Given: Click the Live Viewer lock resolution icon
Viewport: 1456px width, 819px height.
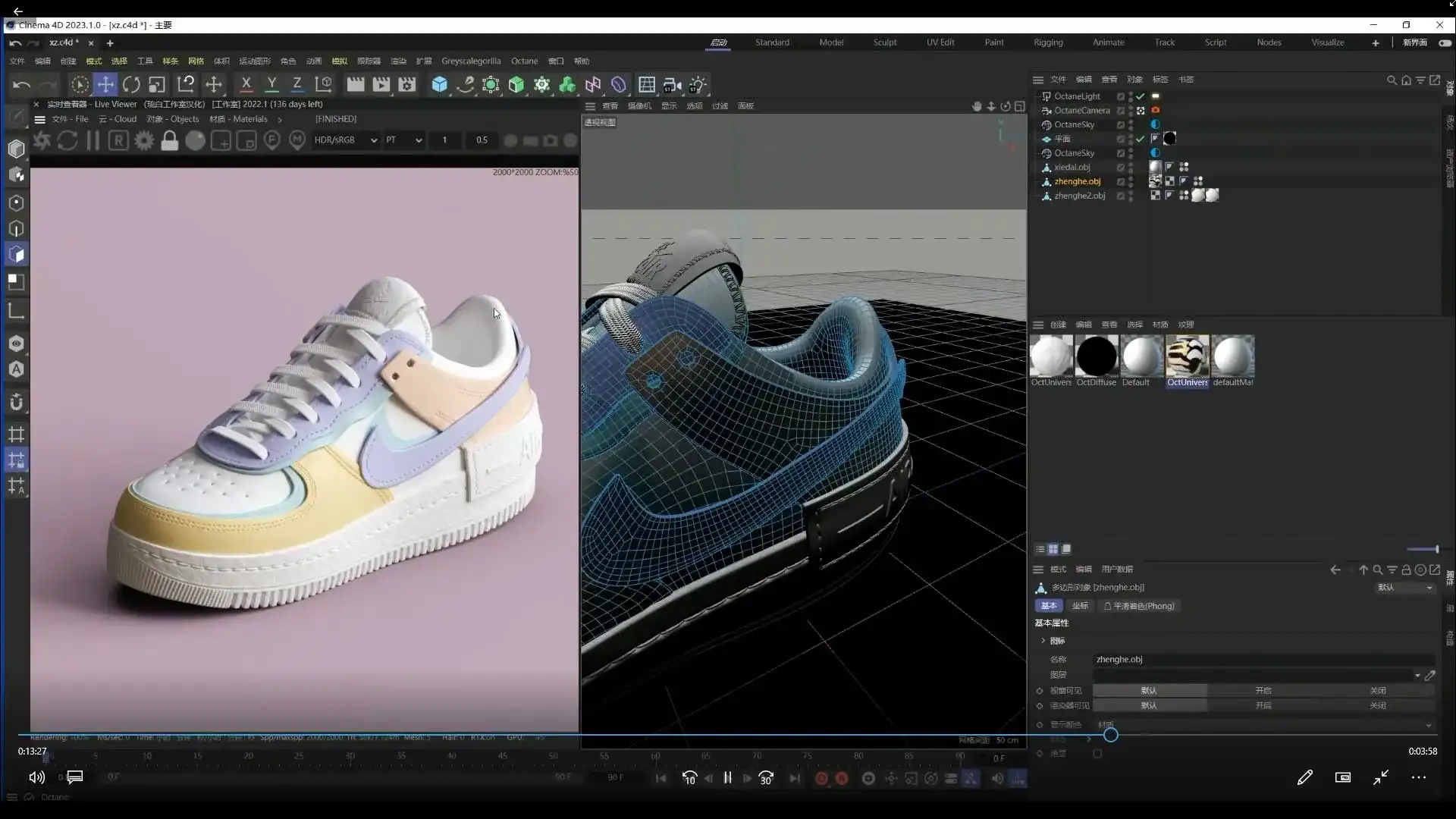Looking at the screenshot, I should pyautogui.click(x=170, y=140).
